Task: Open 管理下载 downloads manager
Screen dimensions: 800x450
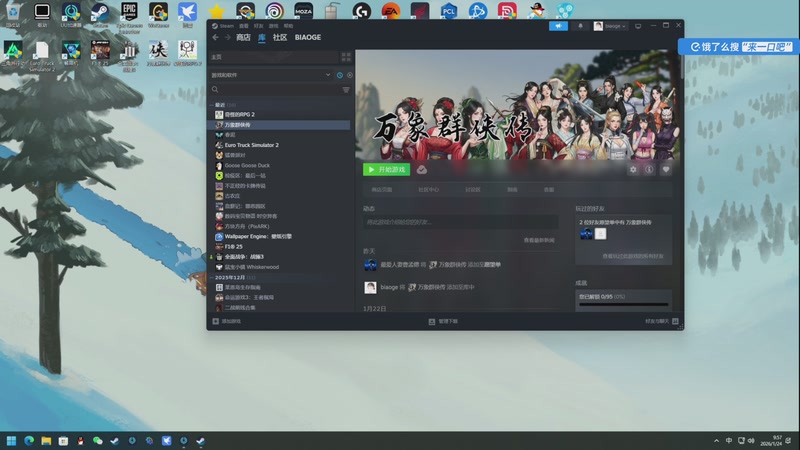Action: coord(443,321)
